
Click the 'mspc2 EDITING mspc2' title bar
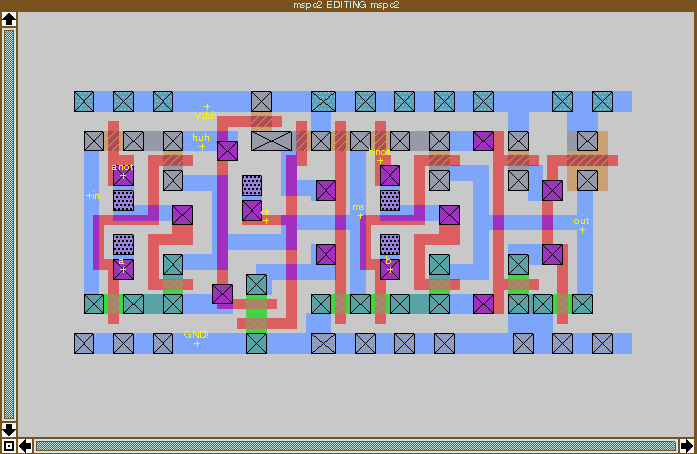[348, 5]
